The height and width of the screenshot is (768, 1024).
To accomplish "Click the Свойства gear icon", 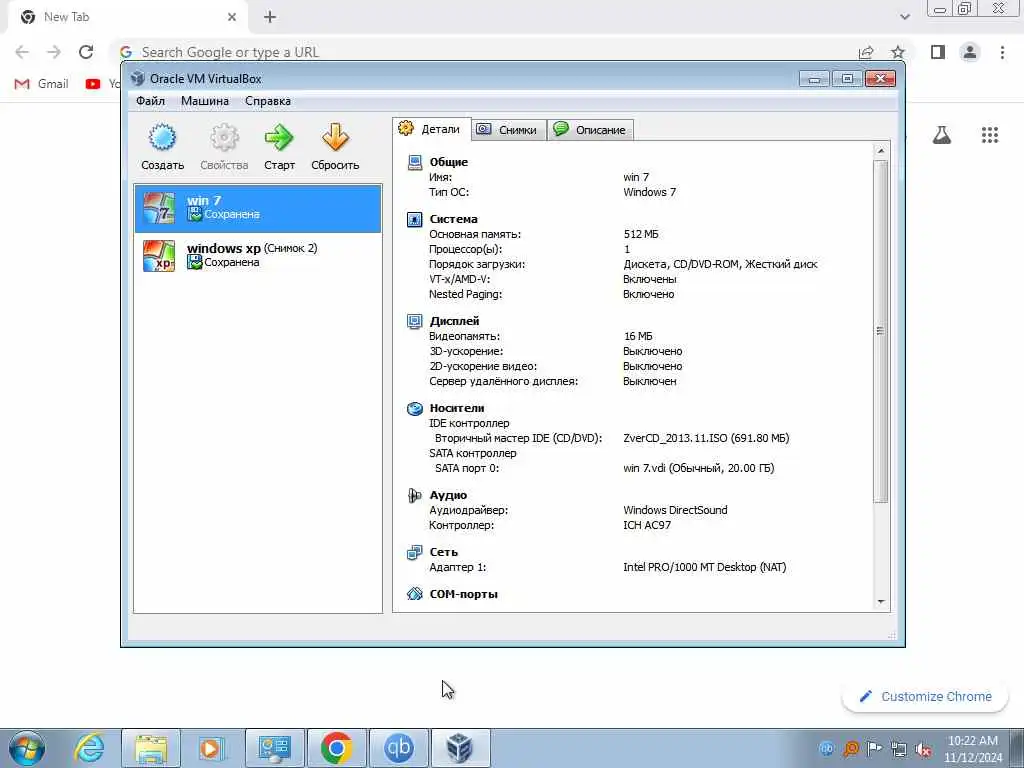I will coord(224,138).
